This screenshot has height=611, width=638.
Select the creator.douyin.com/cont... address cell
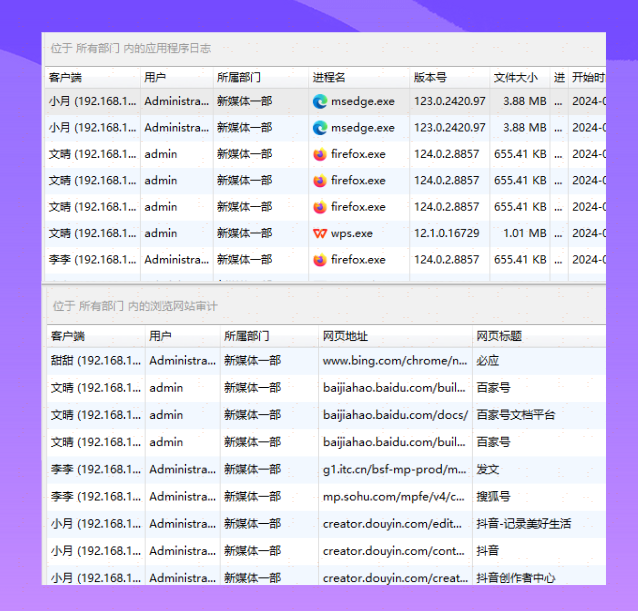point(395,551)
